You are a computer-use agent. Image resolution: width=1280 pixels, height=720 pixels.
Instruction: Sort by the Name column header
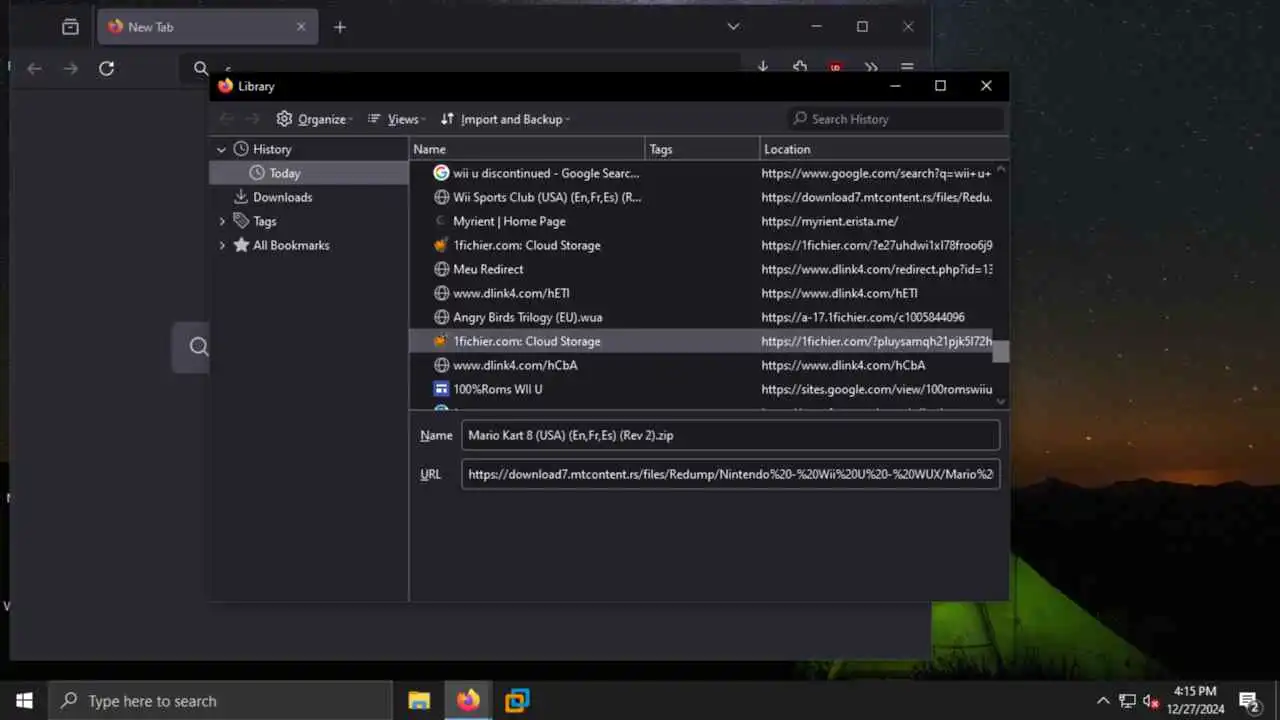pyautogui.click(x=527, y=149)
